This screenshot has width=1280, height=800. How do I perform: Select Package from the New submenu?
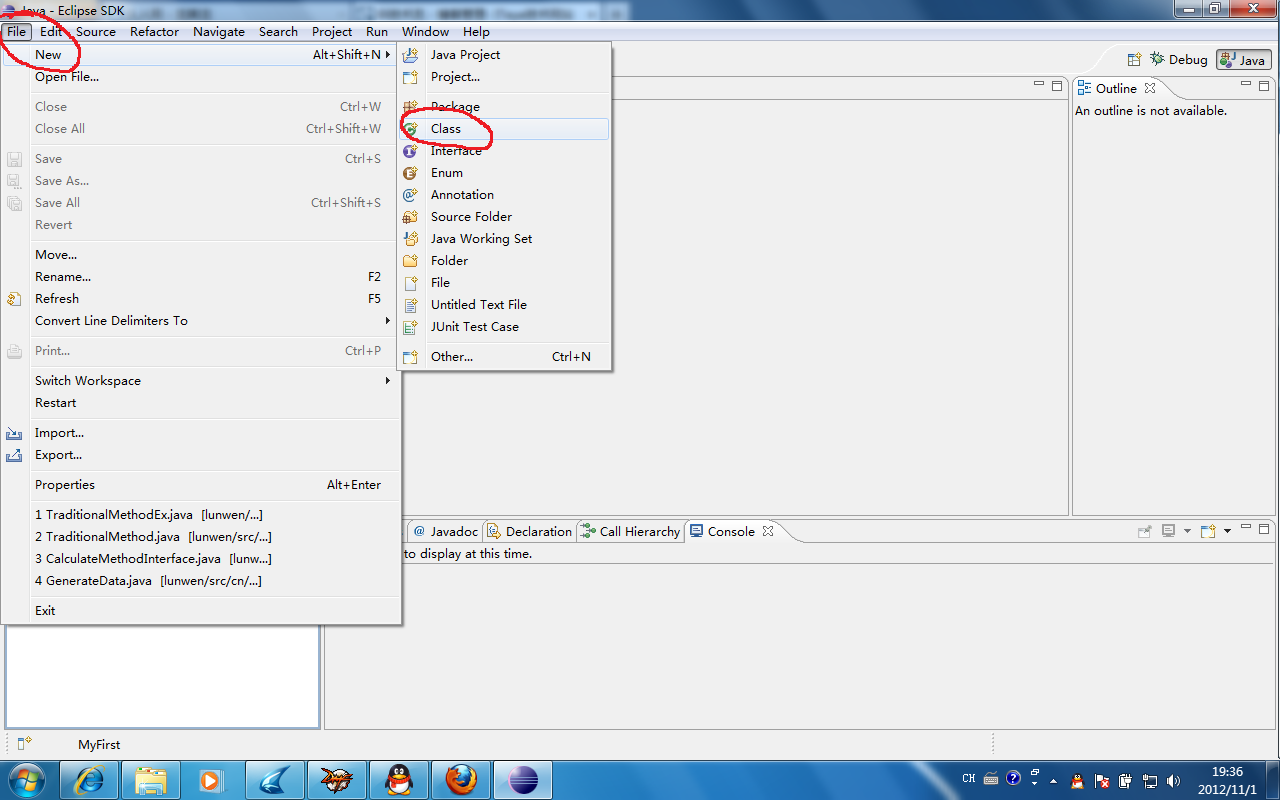click(504, 107)
